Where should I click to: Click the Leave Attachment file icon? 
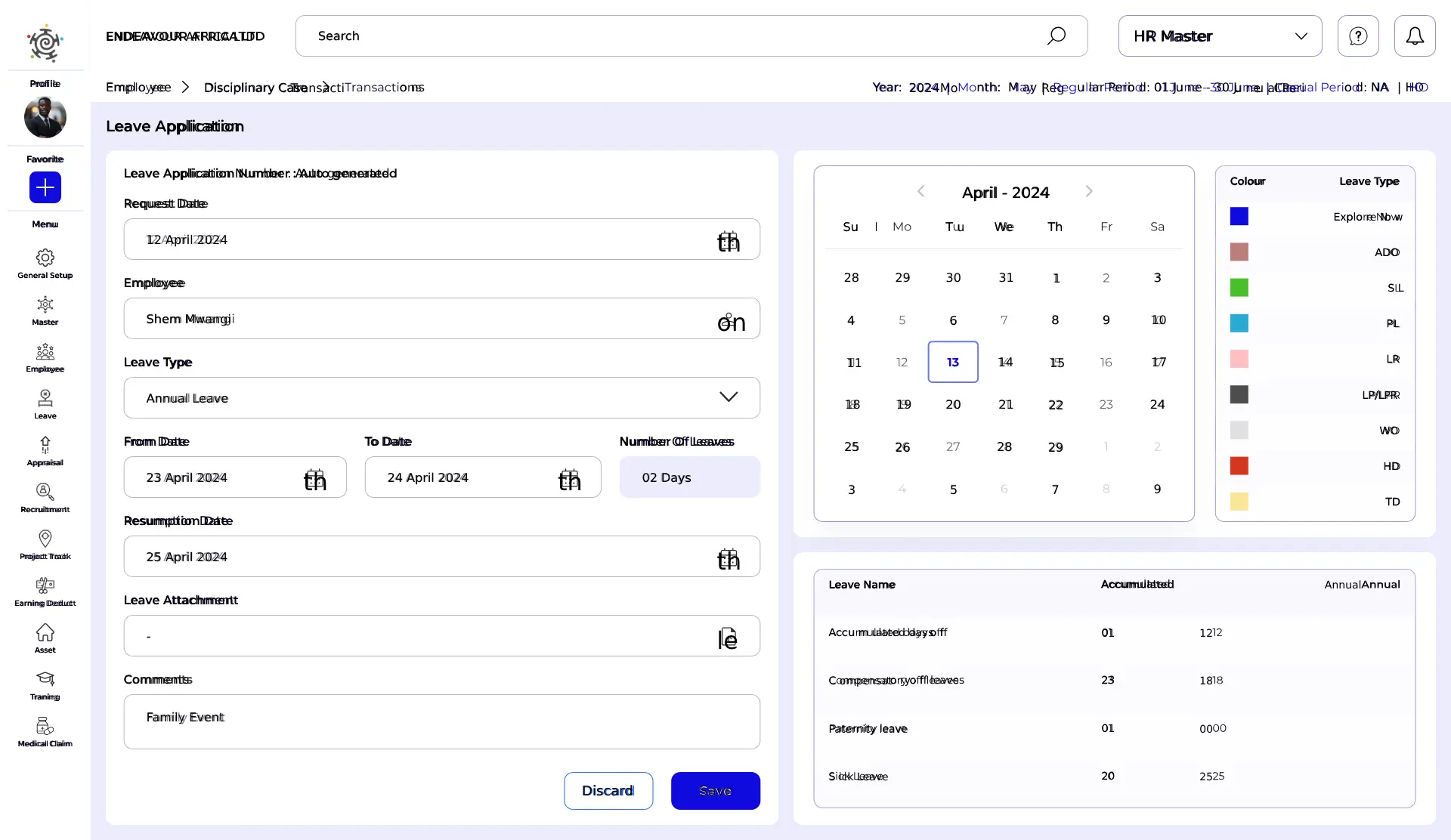tap(727, 638)
